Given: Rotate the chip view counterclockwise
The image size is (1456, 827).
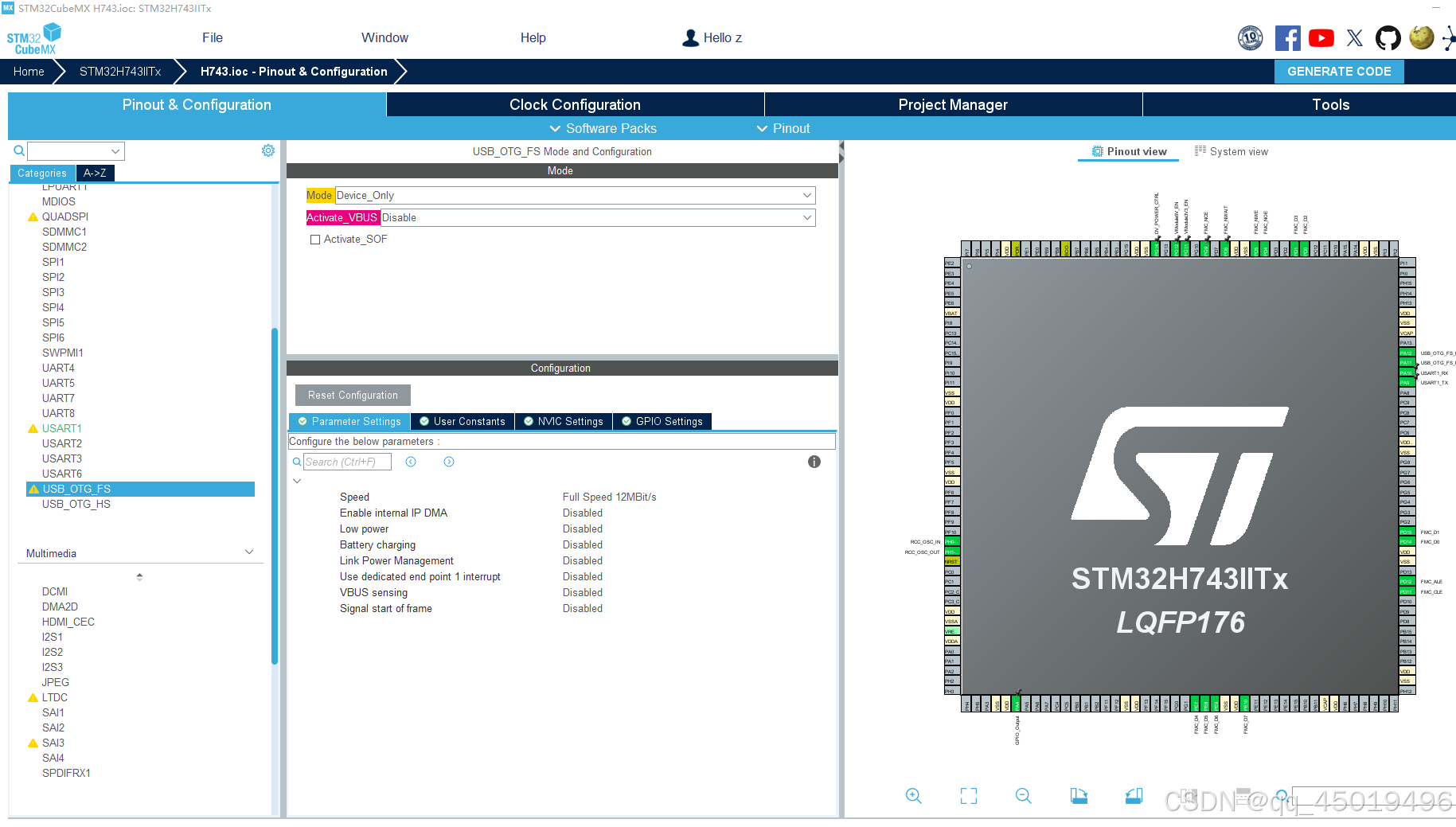Looking at the screenshot, I should (1134, 796).
